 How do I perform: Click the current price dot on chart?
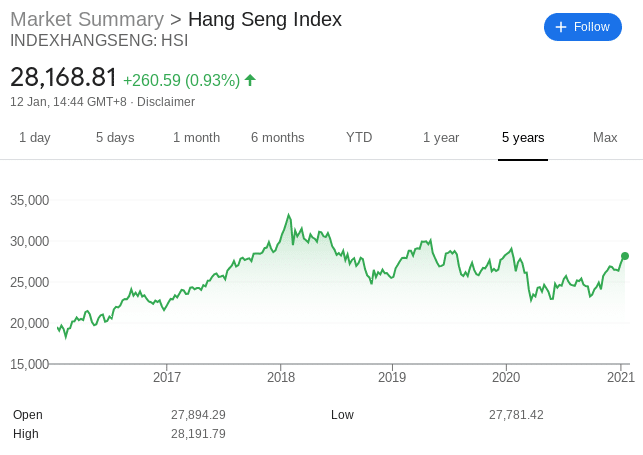(x=625, y=256)
